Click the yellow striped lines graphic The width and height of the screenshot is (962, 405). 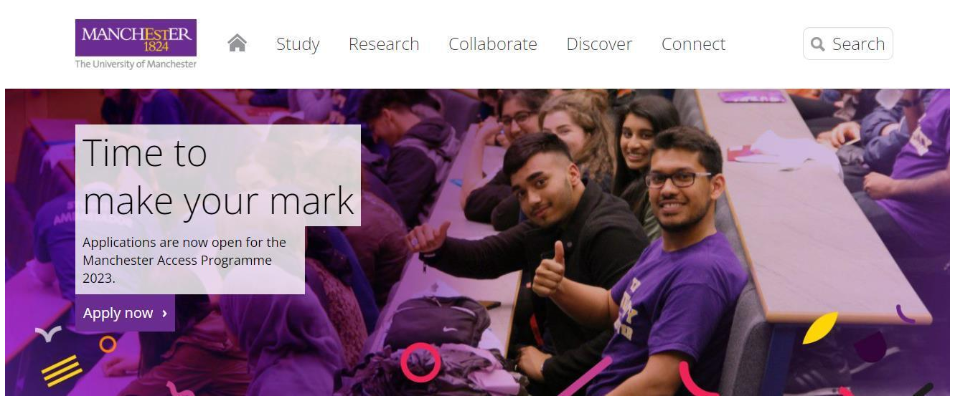pyautogui.click(x=61, y=371)
